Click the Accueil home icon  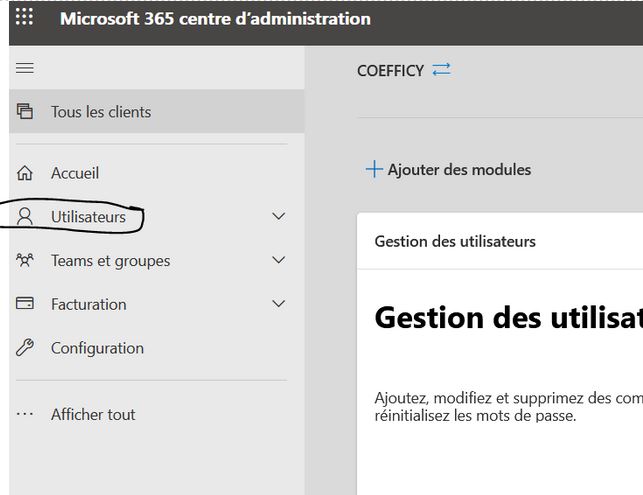click(x=26, y=173)
